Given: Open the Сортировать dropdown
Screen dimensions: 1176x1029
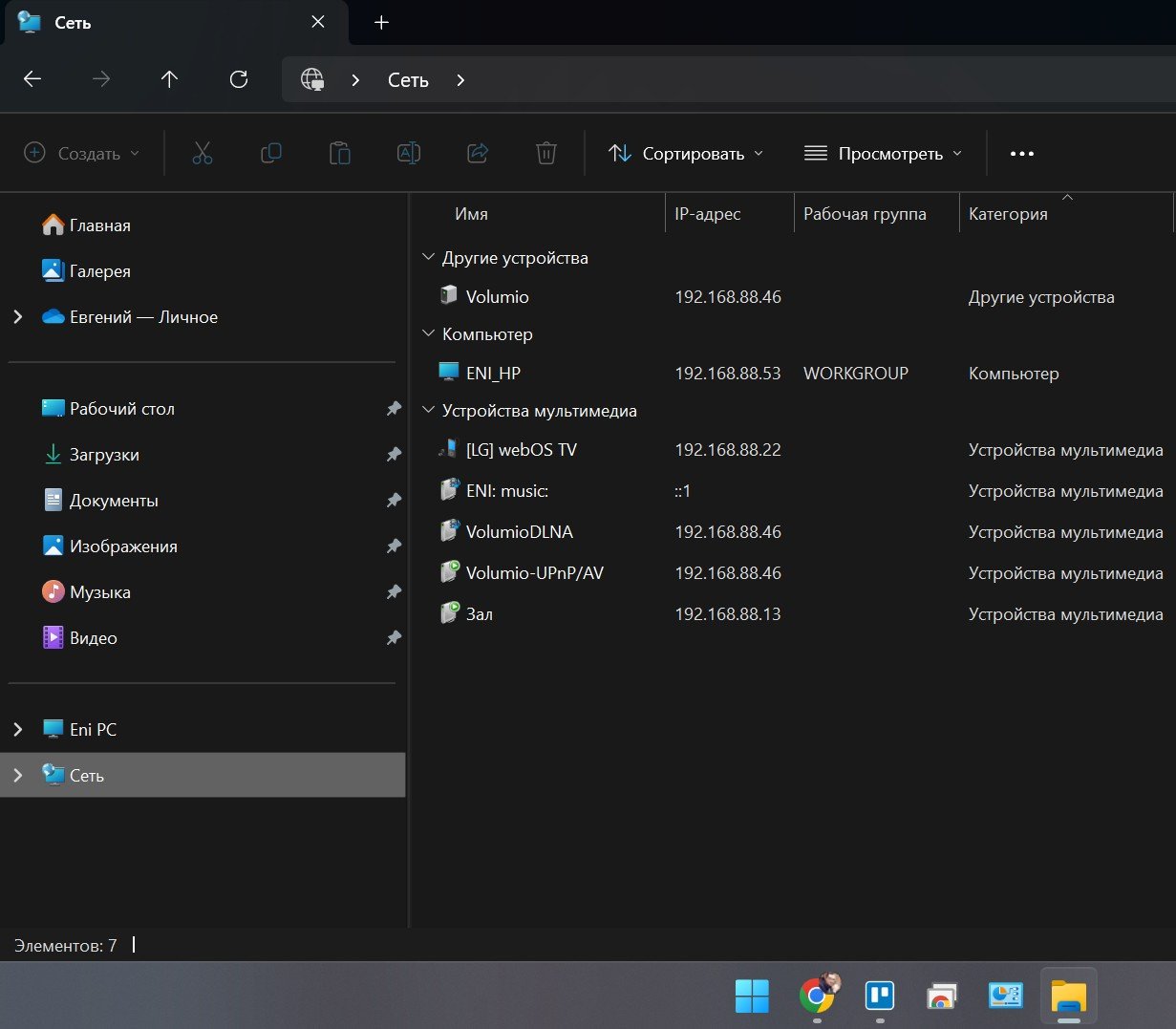Looking at the screenshot, I should [686, 154].
